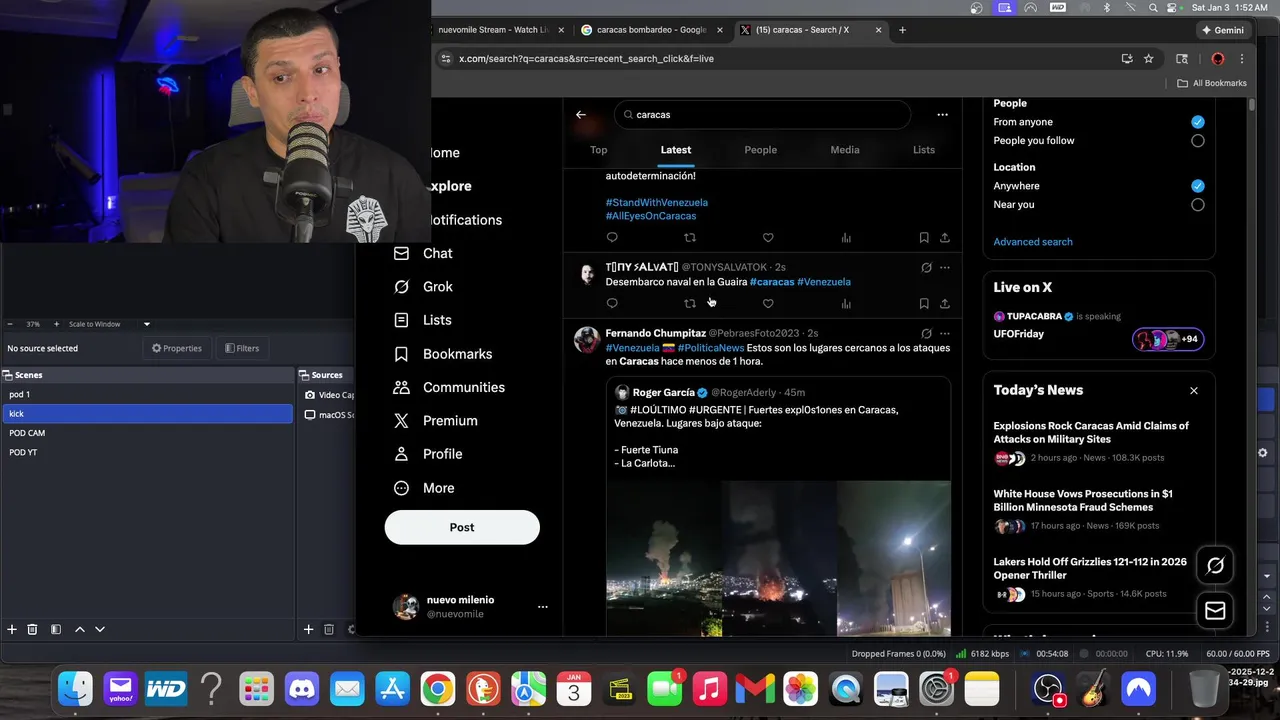Open more options on Fernando Chumpitaz tweet
The height and width of the screenshot is (720, 1280).
click(x=944, y=333)
